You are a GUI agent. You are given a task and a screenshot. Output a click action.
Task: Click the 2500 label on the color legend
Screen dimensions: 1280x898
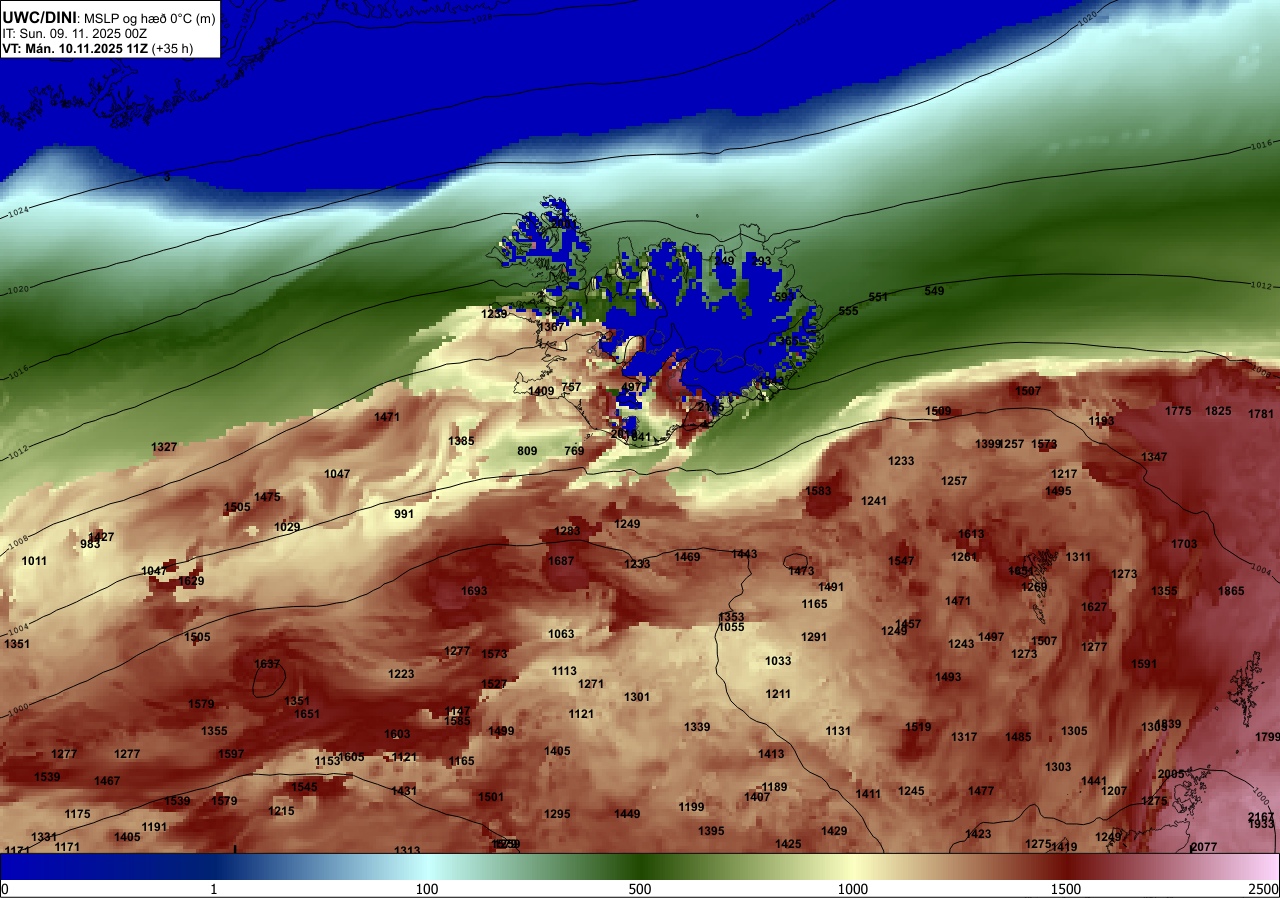pos(1265,889)
